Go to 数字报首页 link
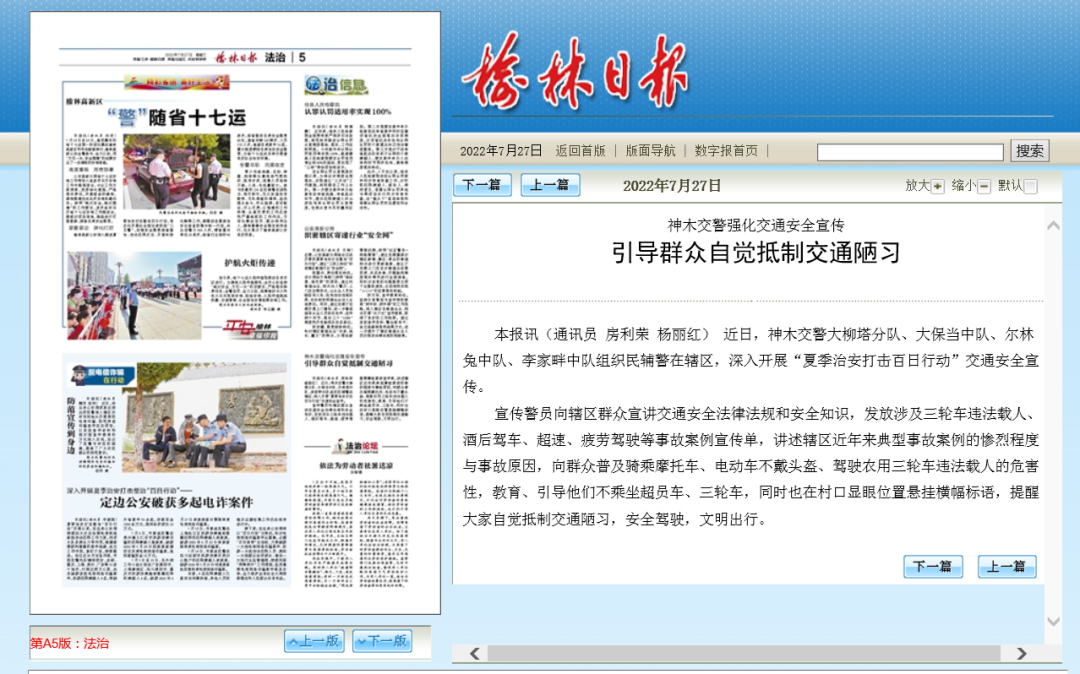The image size is (1080, 674). [x=726, y=151]
